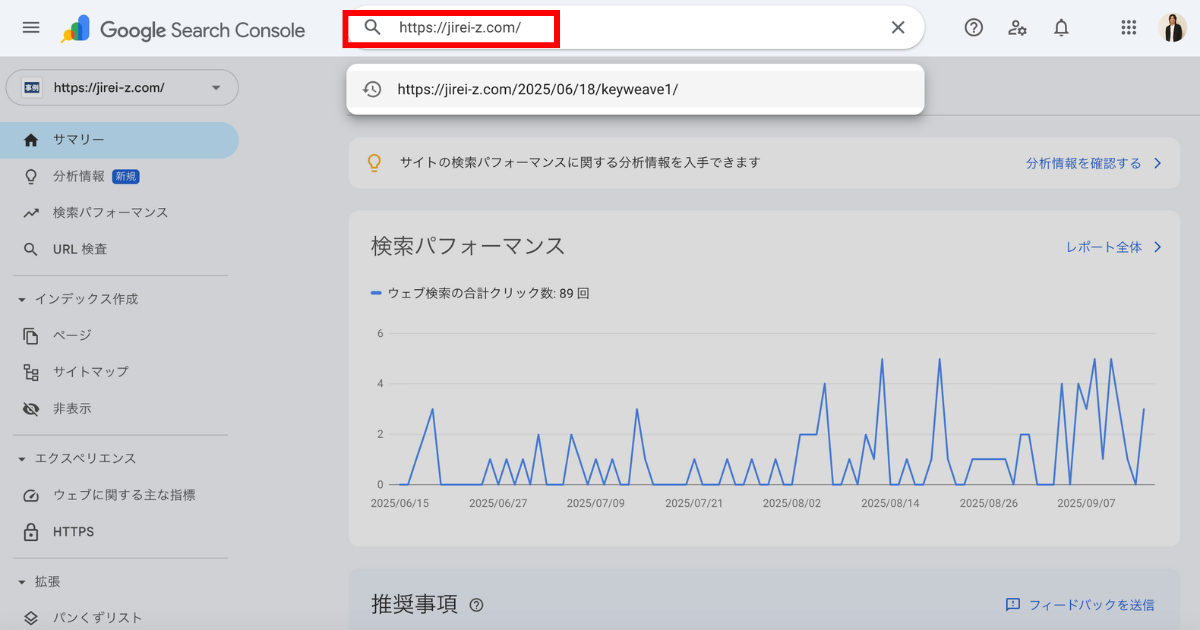This screenshot has width=1200, height=630.
Task: Open the notifications bell
Action: click(1061, 28)
